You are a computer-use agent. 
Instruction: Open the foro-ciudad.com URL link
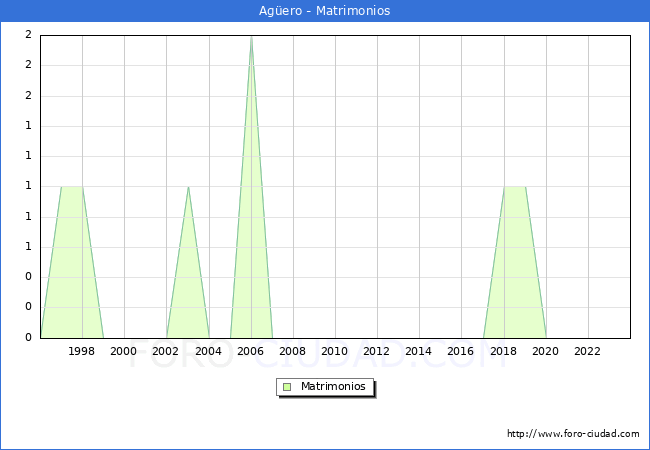click(573, 434)
